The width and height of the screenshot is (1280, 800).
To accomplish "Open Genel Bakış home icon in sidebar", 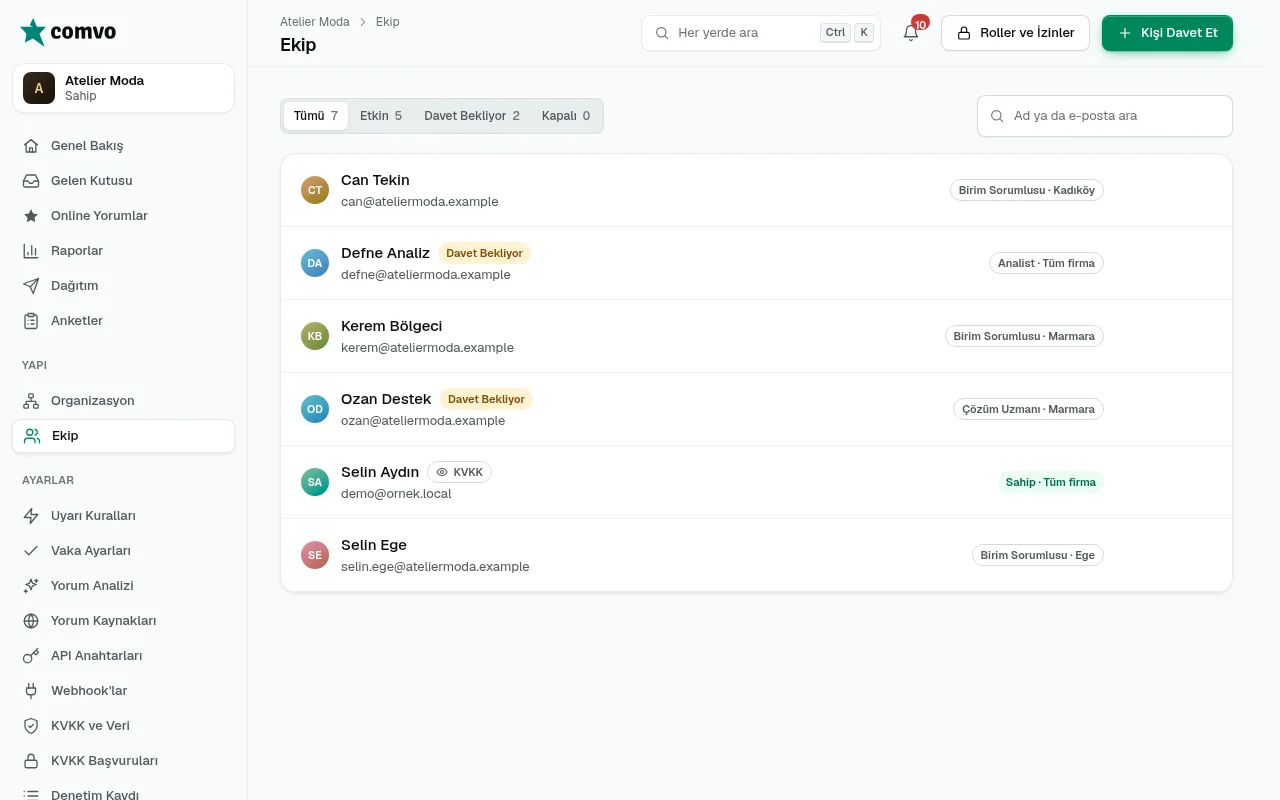I will 31,146.
